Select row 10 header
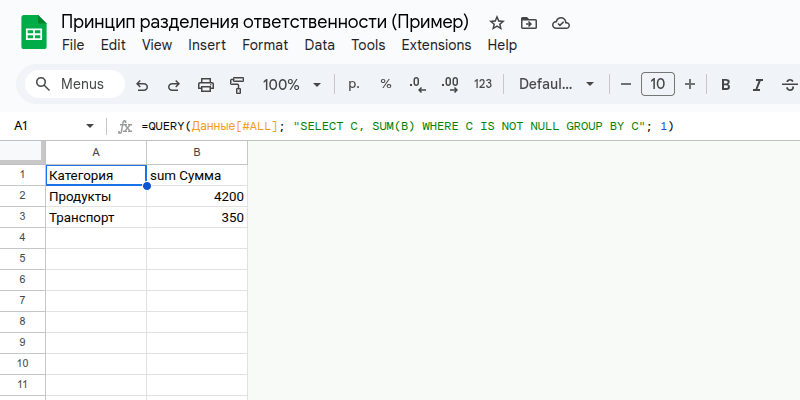 click(x=22, y=363)
